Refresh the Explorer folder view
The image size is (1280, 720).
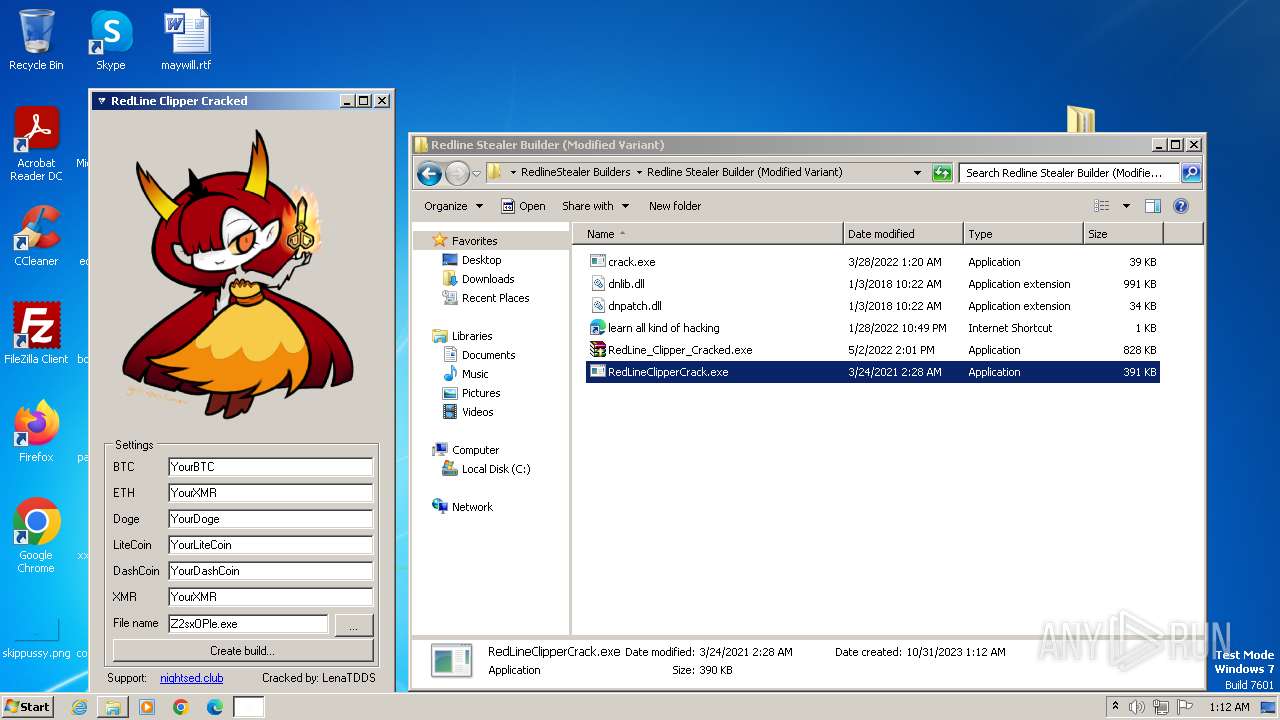click(941, 173)
